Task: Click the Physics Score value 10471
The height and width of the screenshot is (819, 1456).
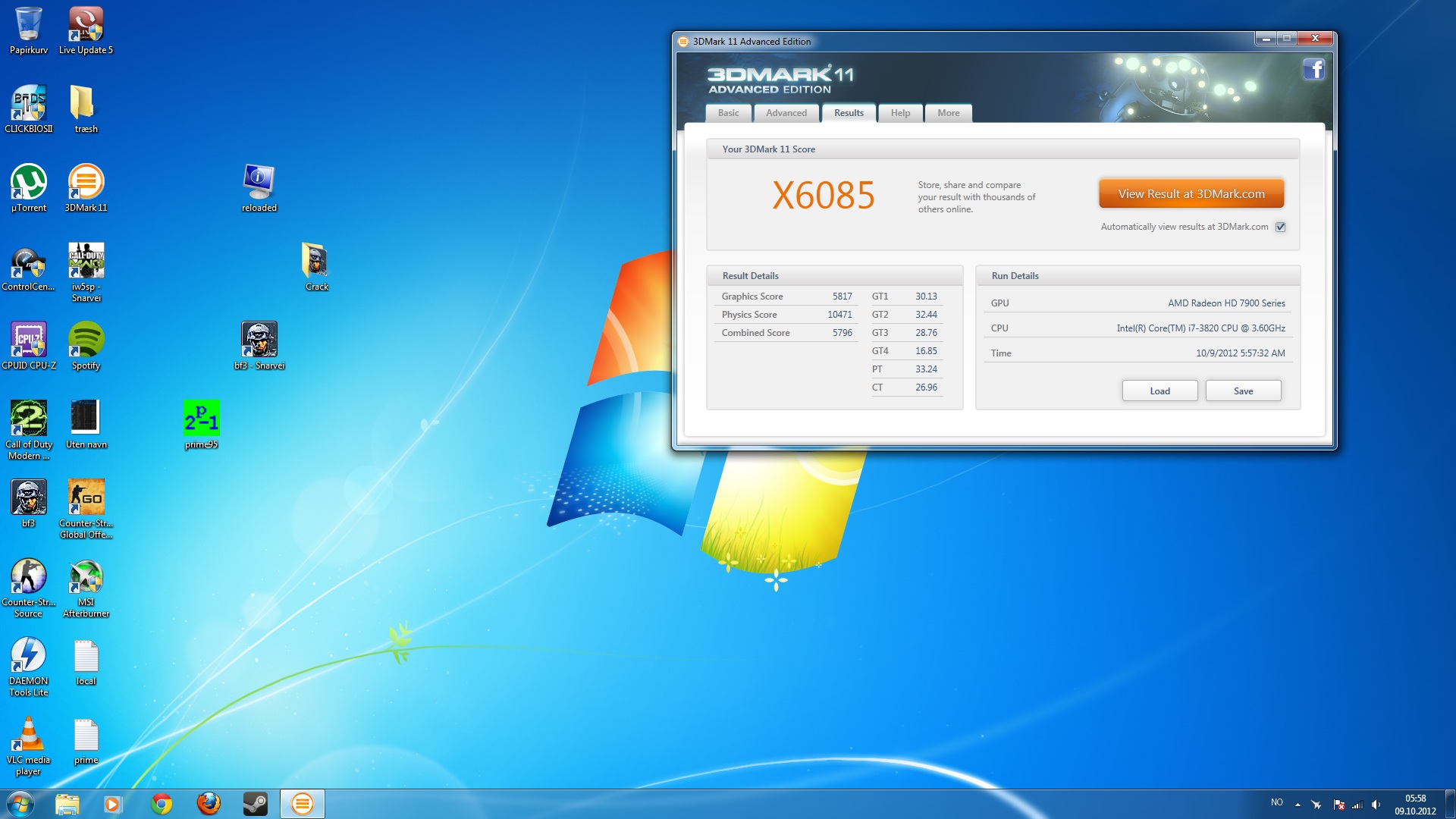Action: pyautogui.click(x=839, y=315)
